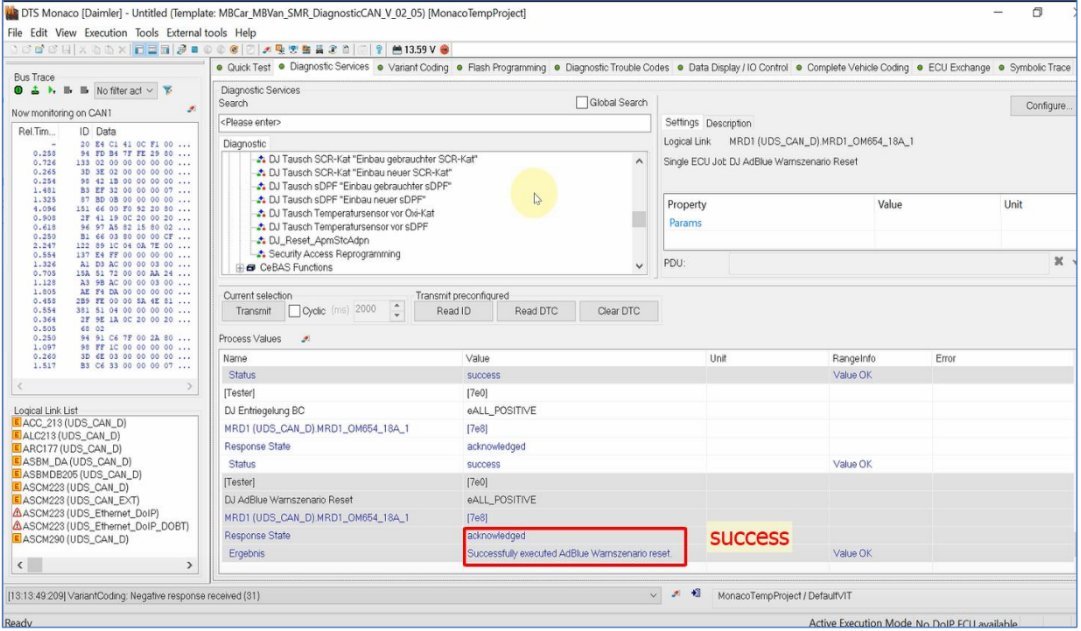1081x631 pixels.
Task: Open the No filter active dropdown
Action: (125, 90)
